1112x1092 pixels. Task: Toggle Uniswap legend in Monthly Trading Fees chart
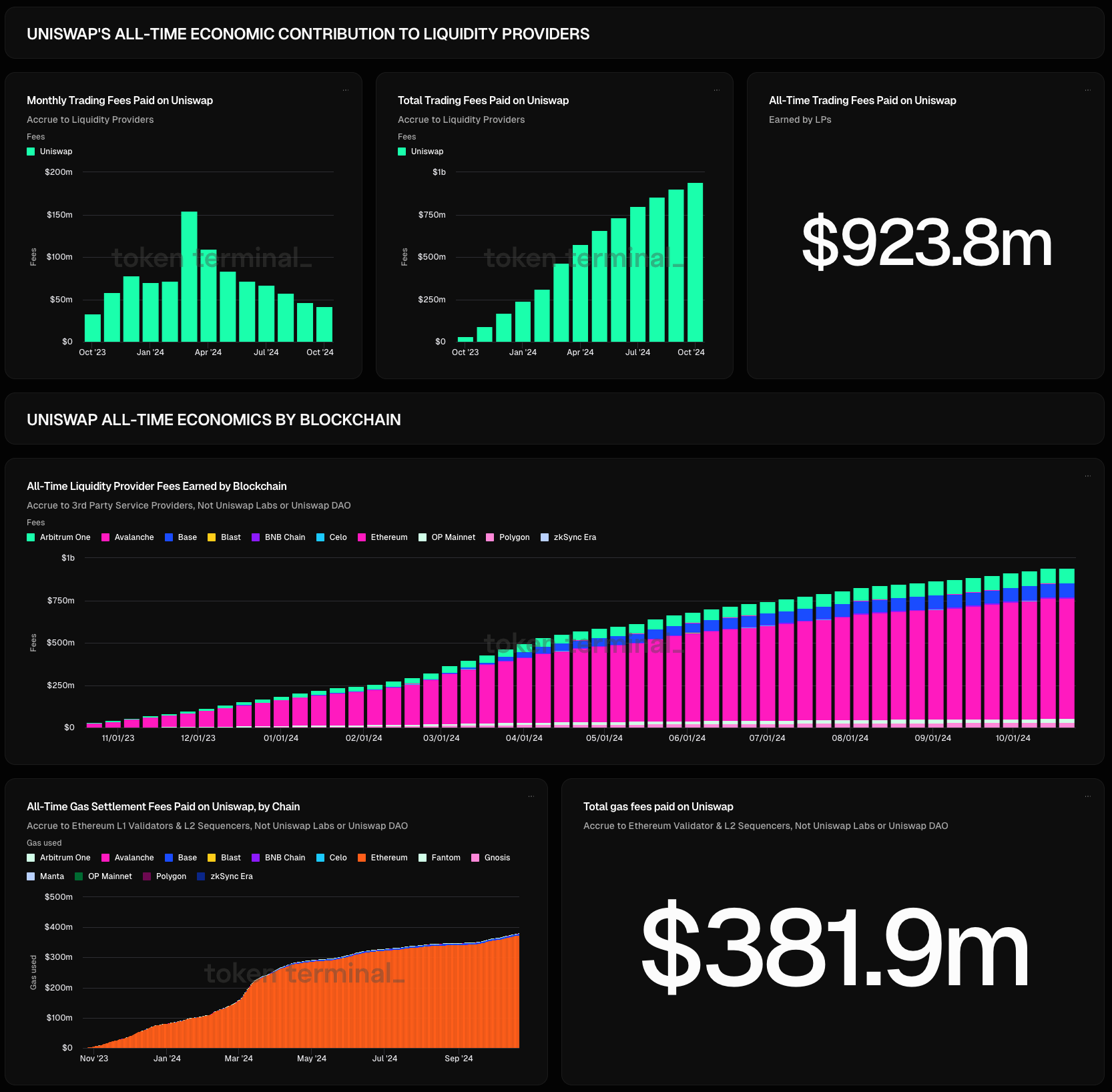(49, 152)
